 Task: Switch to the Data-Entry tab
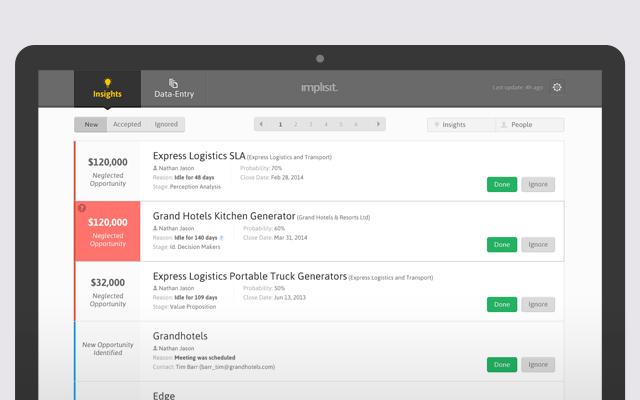pos(174,89)
